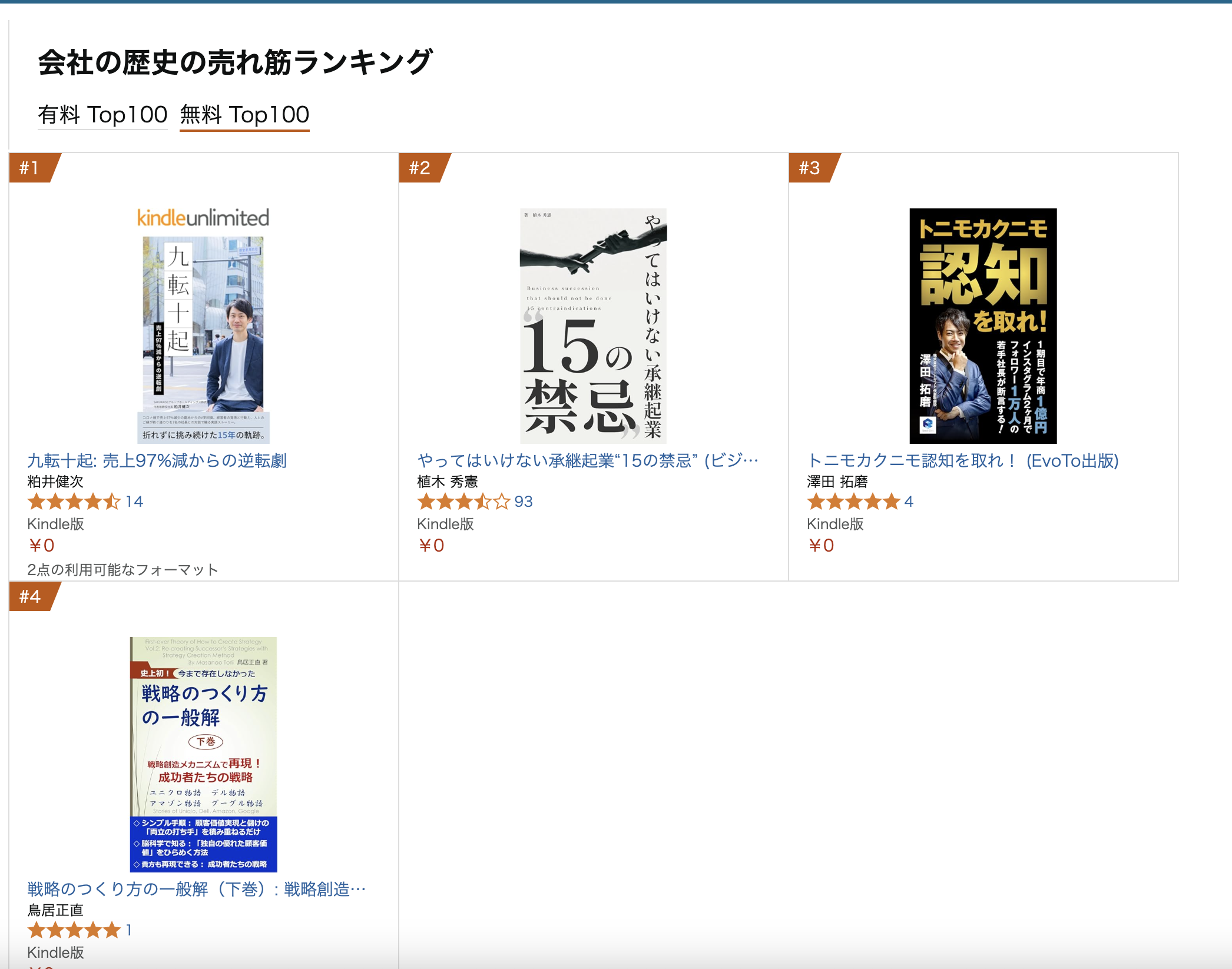Click the #1 rank badge
This screenshot has height=969, width=1232.
tap(34, 168)
